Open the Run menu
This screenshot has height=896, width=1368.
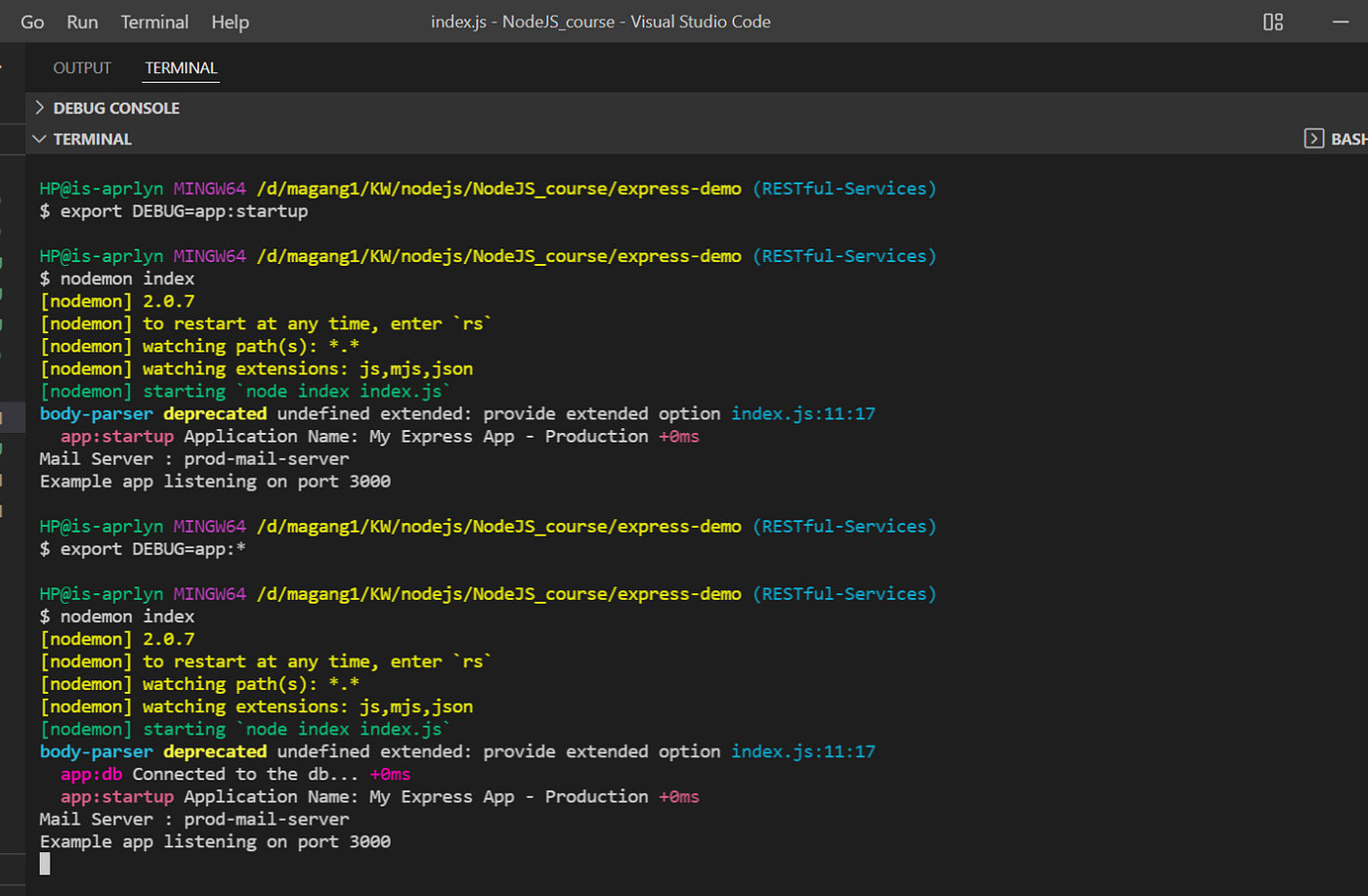point(82,21)
